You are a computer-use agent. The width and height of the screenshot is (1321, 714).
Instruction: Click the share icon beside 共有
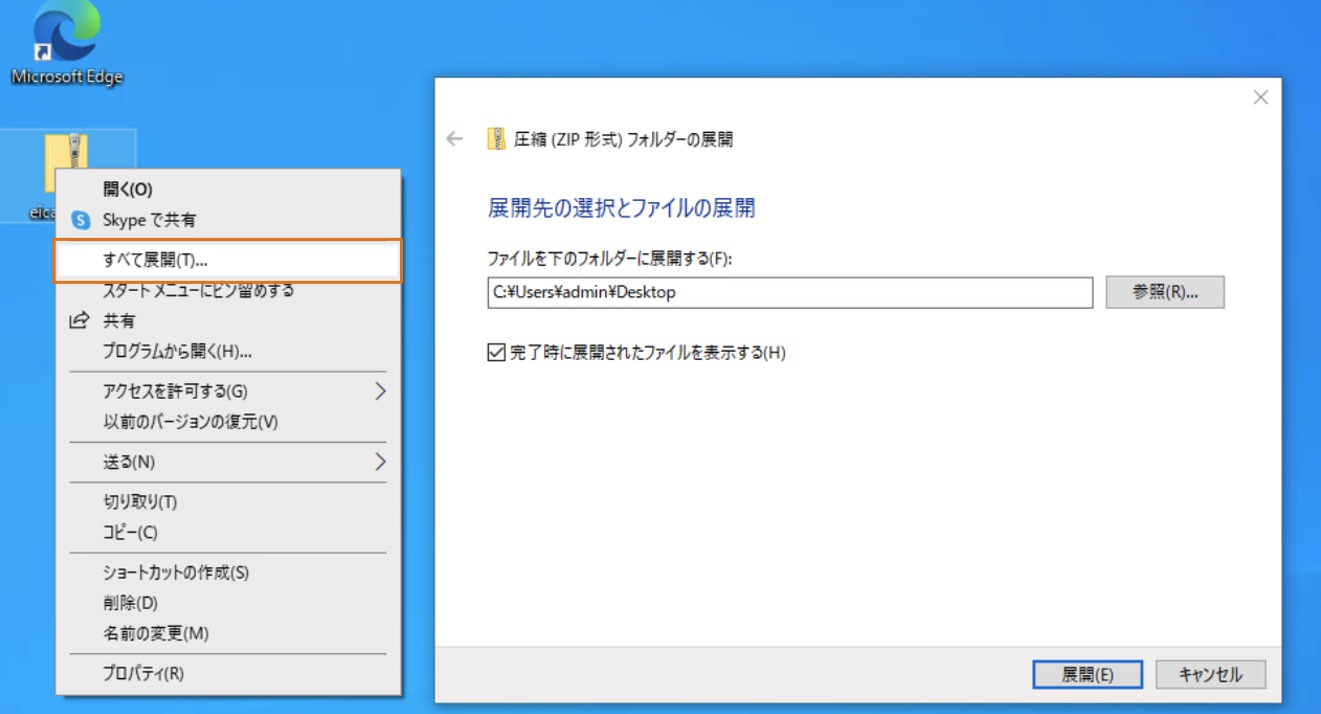[x=79, y=321]
